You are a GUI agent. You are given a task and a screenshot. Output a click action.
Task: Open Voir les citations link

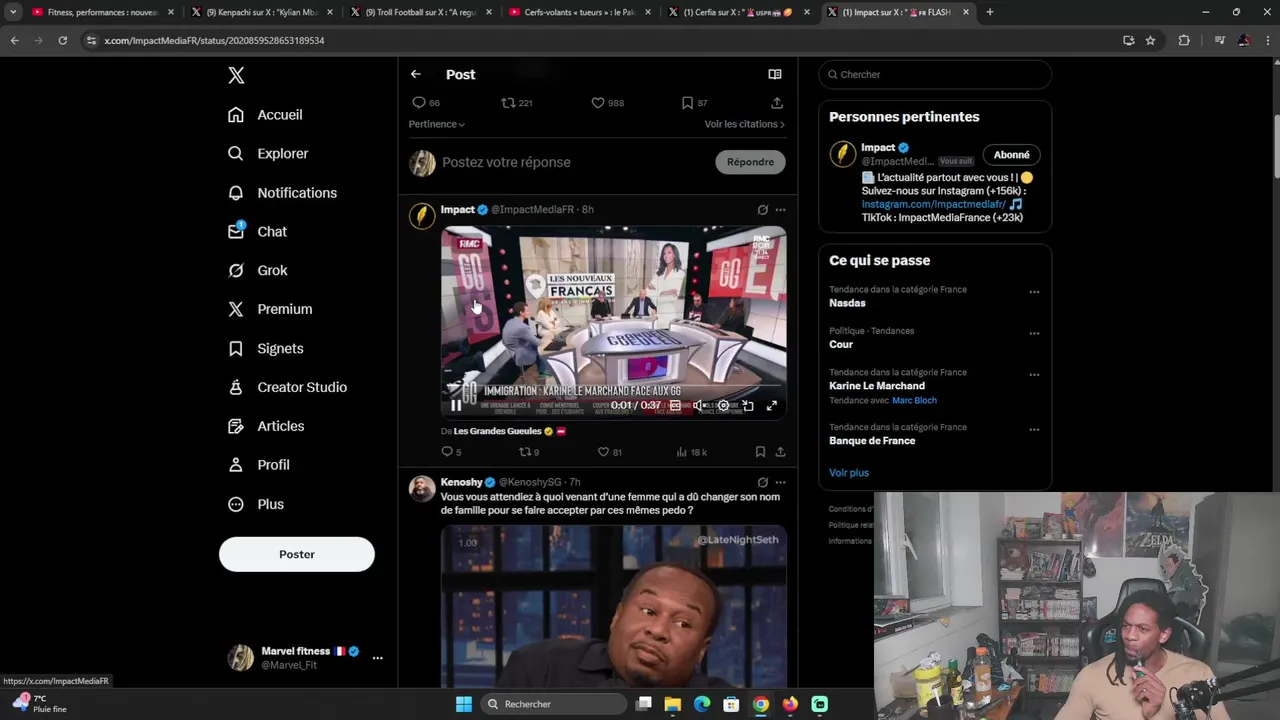(744, 124)
